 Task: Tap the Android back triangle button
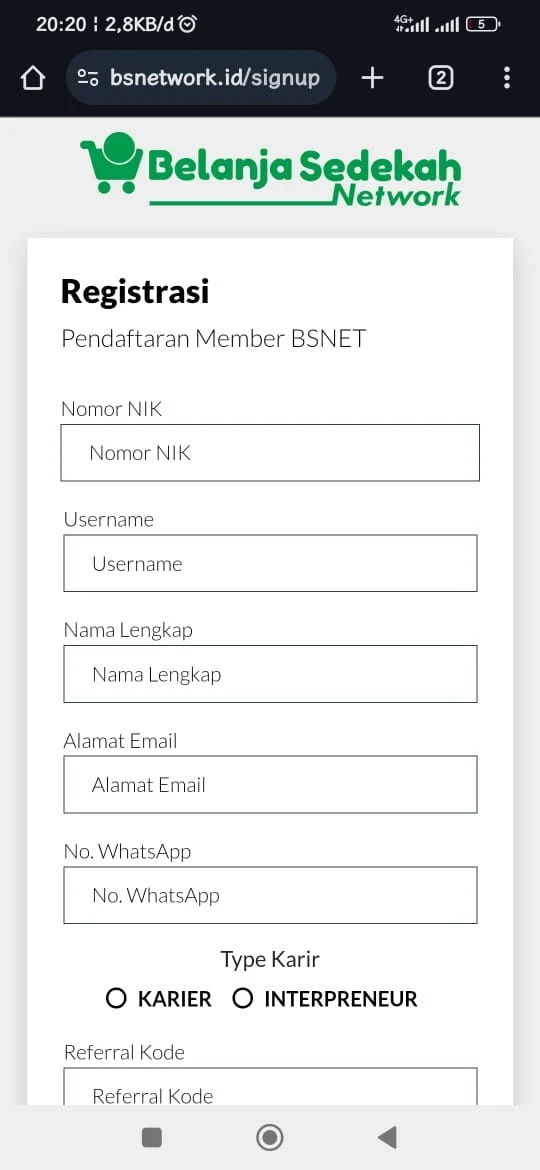(387, 1137)
